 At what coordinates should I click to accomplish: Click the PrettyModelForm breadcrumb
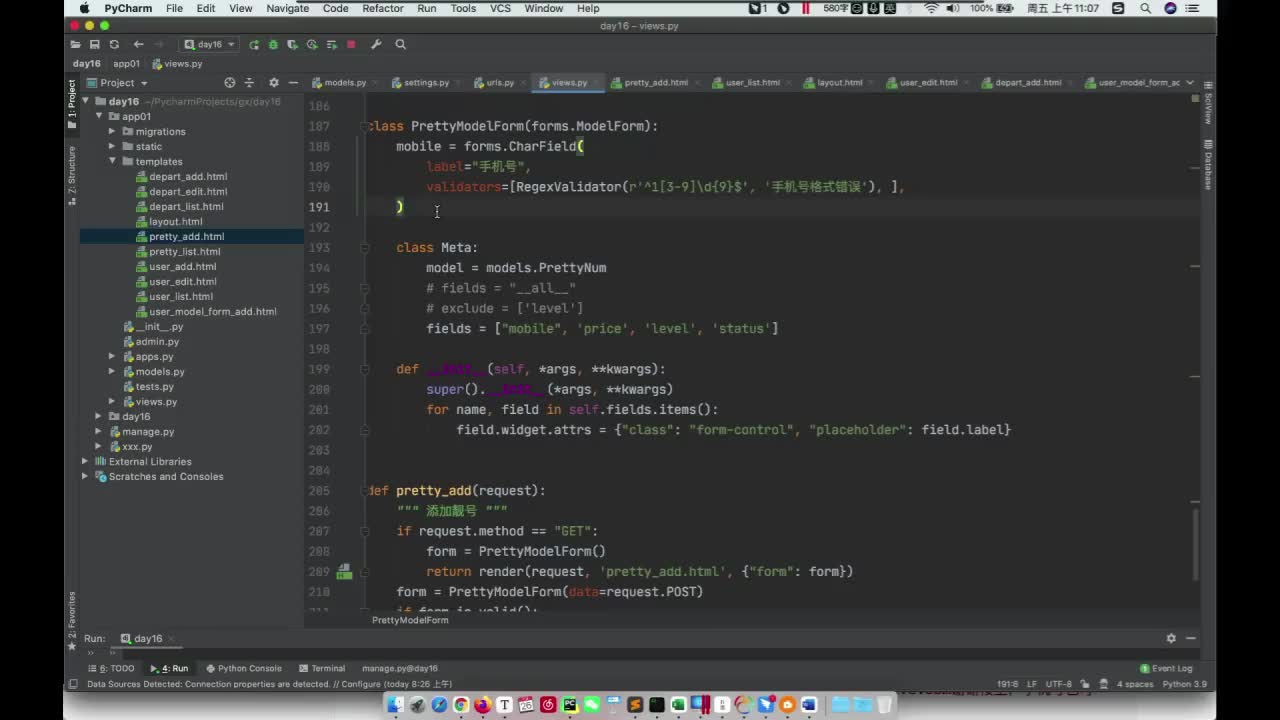click(410, 620)
